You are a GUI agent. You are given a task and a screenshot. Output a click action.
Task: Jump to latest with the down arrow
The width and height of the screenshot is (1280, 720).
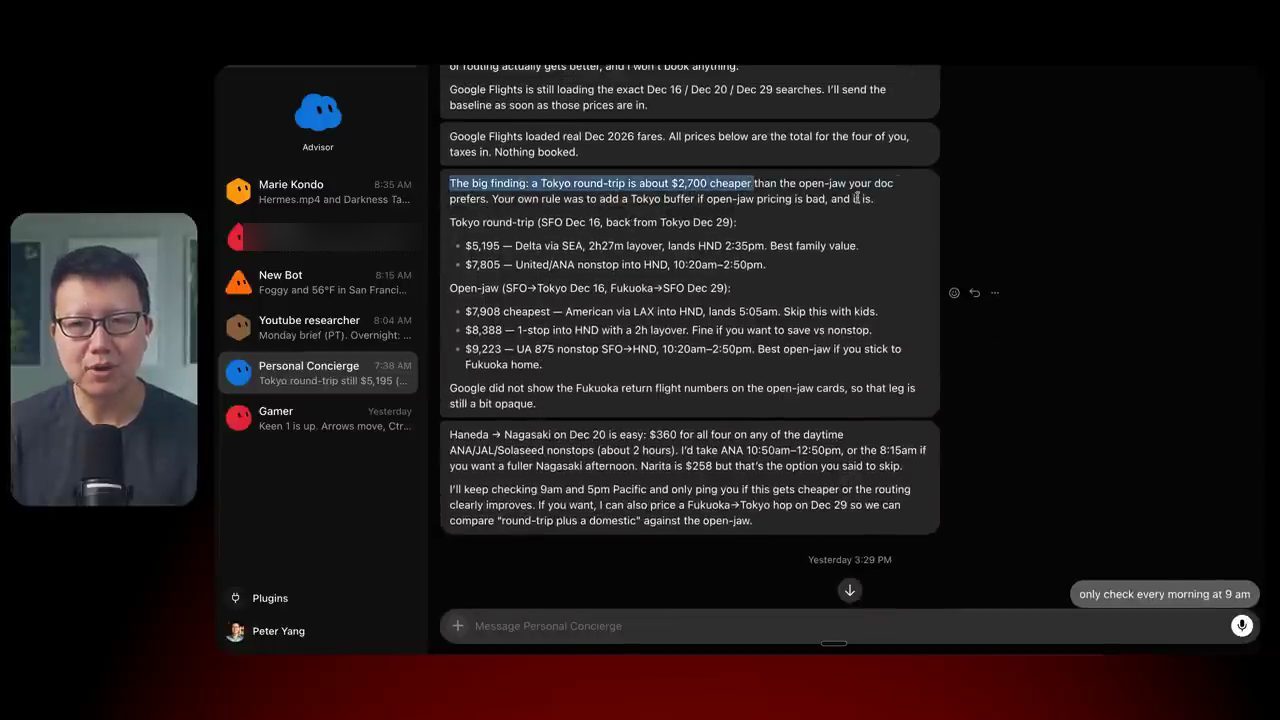pos(850,590)
